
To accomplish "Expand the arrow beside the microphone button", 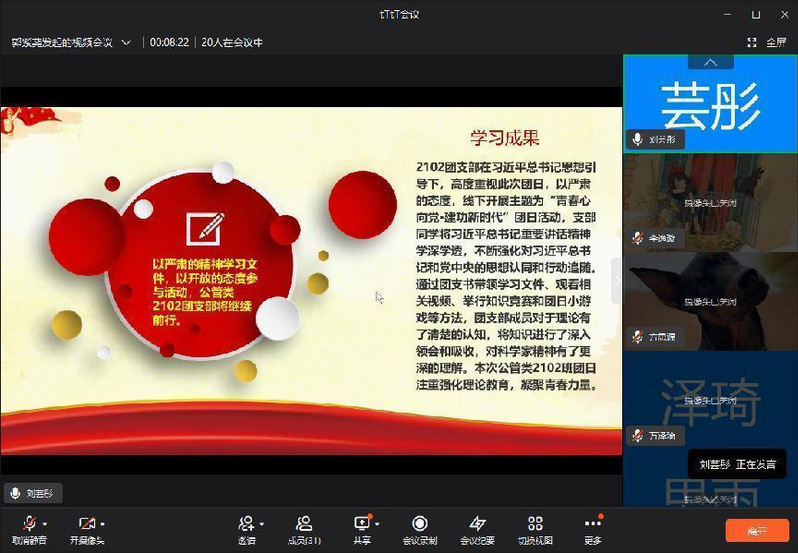I will click(x=45, y=523).
